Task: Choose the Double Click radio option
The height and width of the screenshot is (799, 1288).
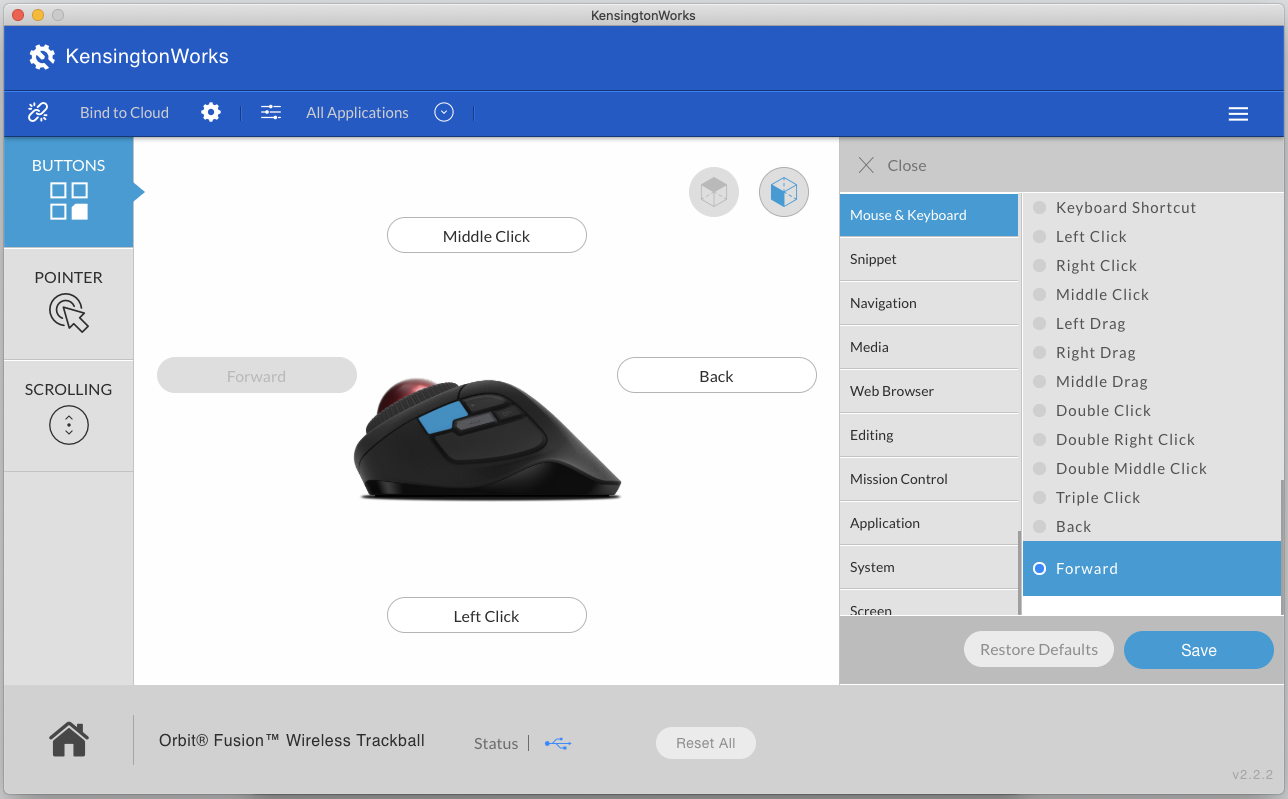Action: coord(1040,411)
